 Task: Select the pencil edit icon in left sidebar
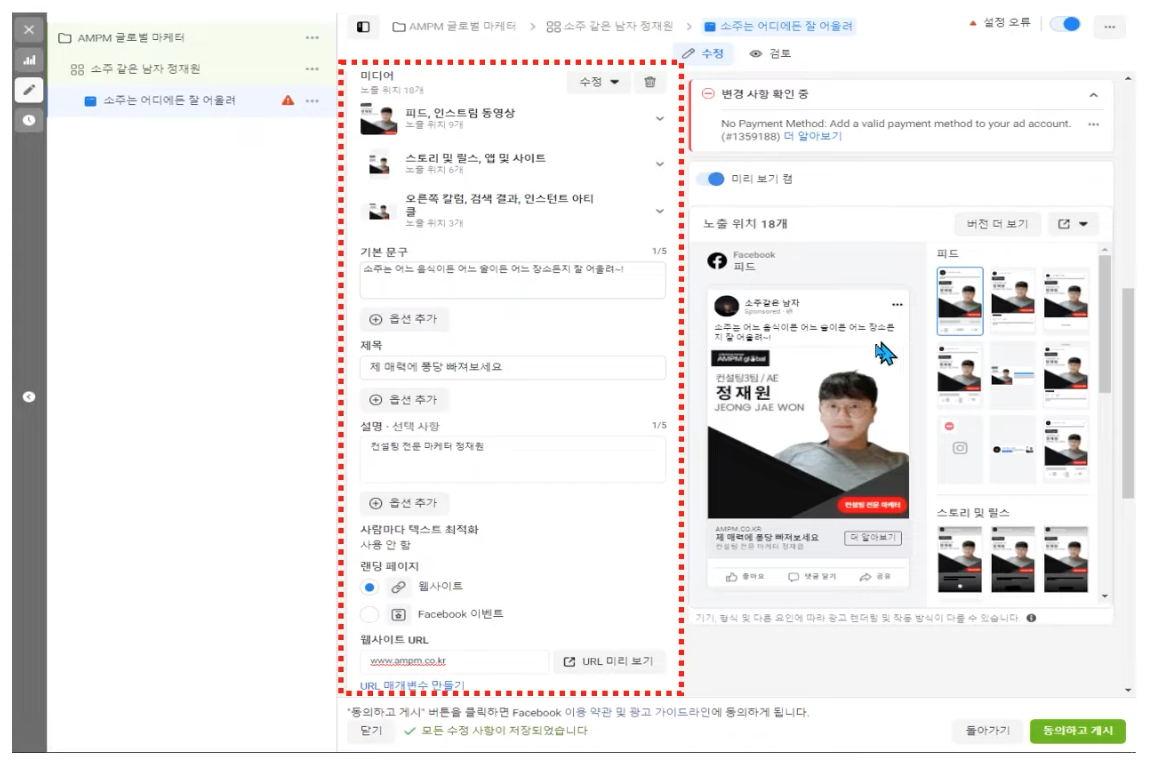29,90
